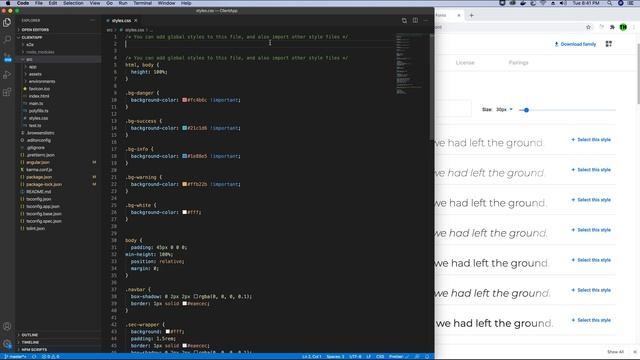
Task: Open the Manage gear in activity bar
Action: 7,344
